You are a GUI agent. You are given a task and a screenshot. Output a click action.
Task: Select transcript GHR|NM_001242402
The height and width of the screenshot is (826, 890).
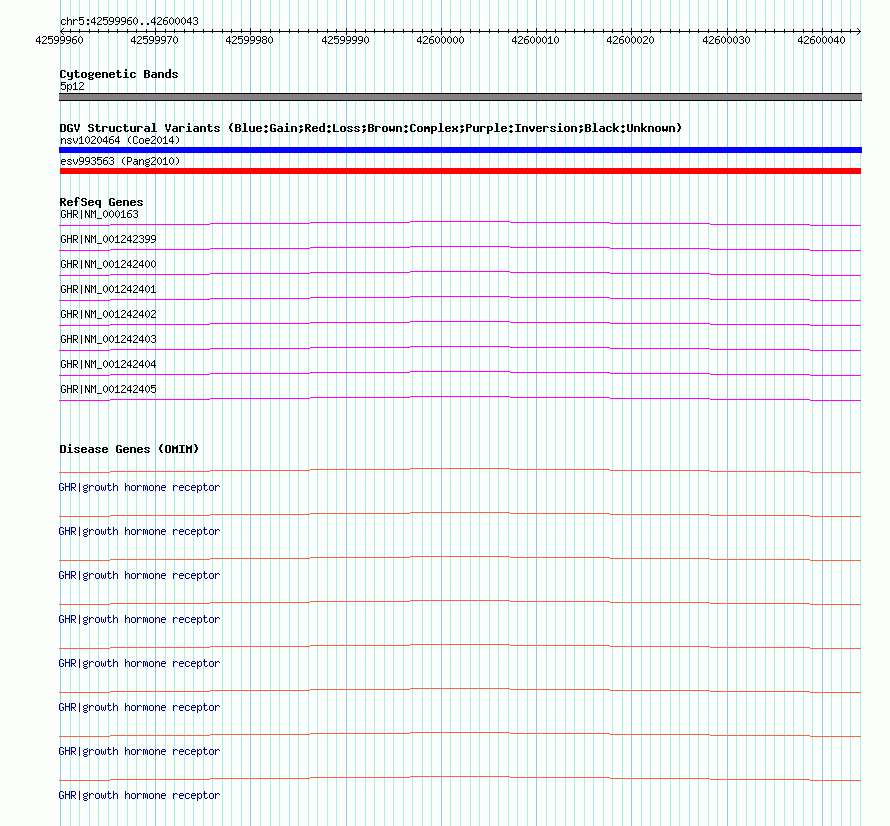[108, 315]
